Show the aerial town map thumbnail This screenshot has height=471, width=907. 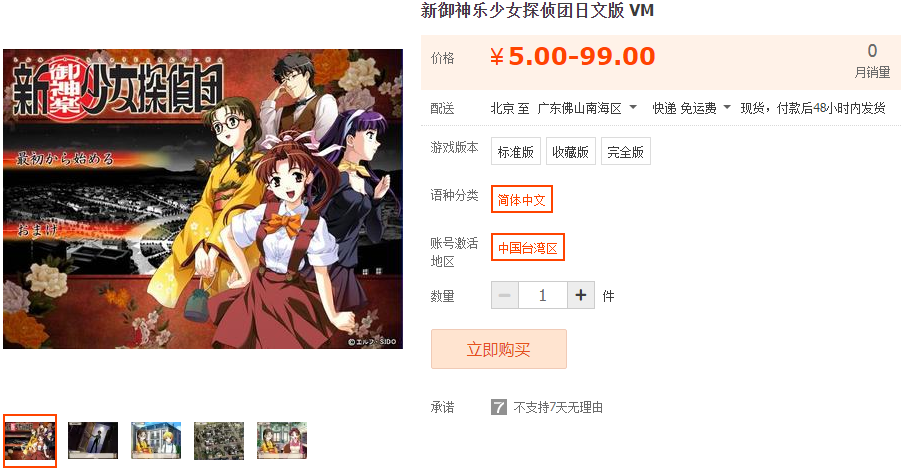pos(219,440)
